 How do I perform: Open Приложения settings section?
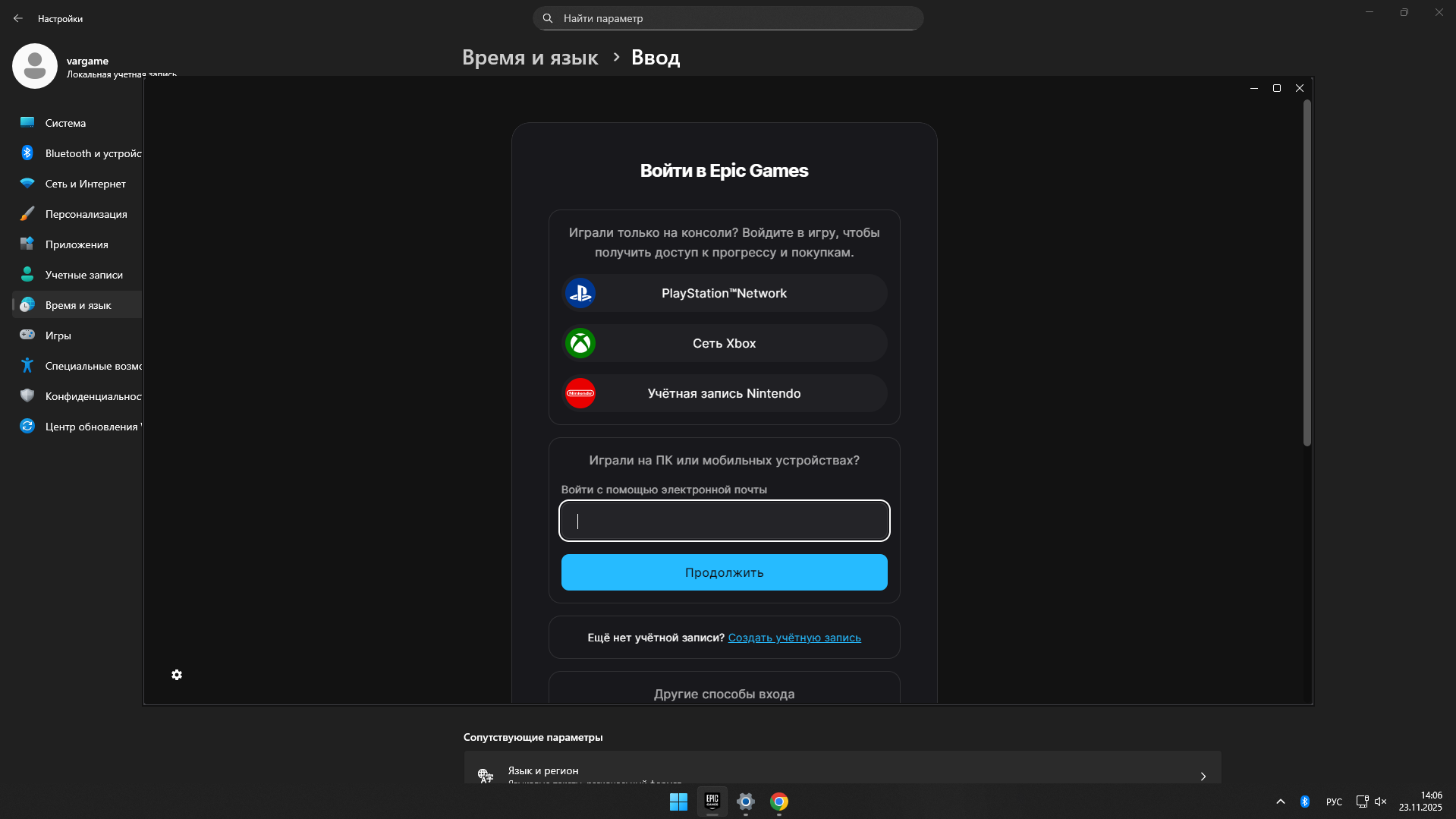77,244
